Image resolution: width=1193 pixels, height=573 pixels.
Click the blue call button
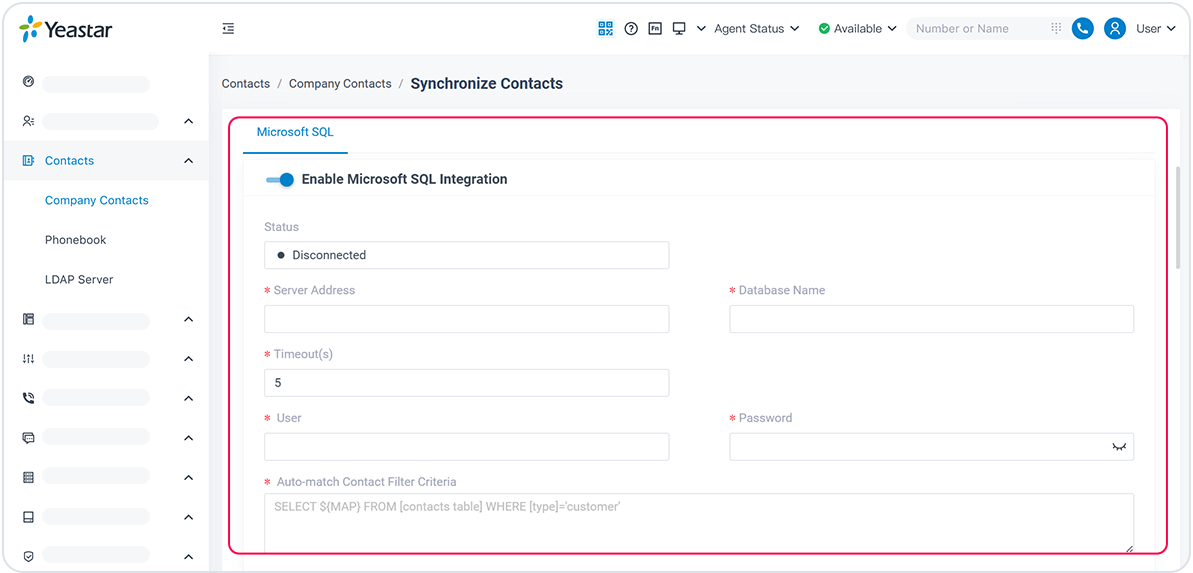[1082, 28]
